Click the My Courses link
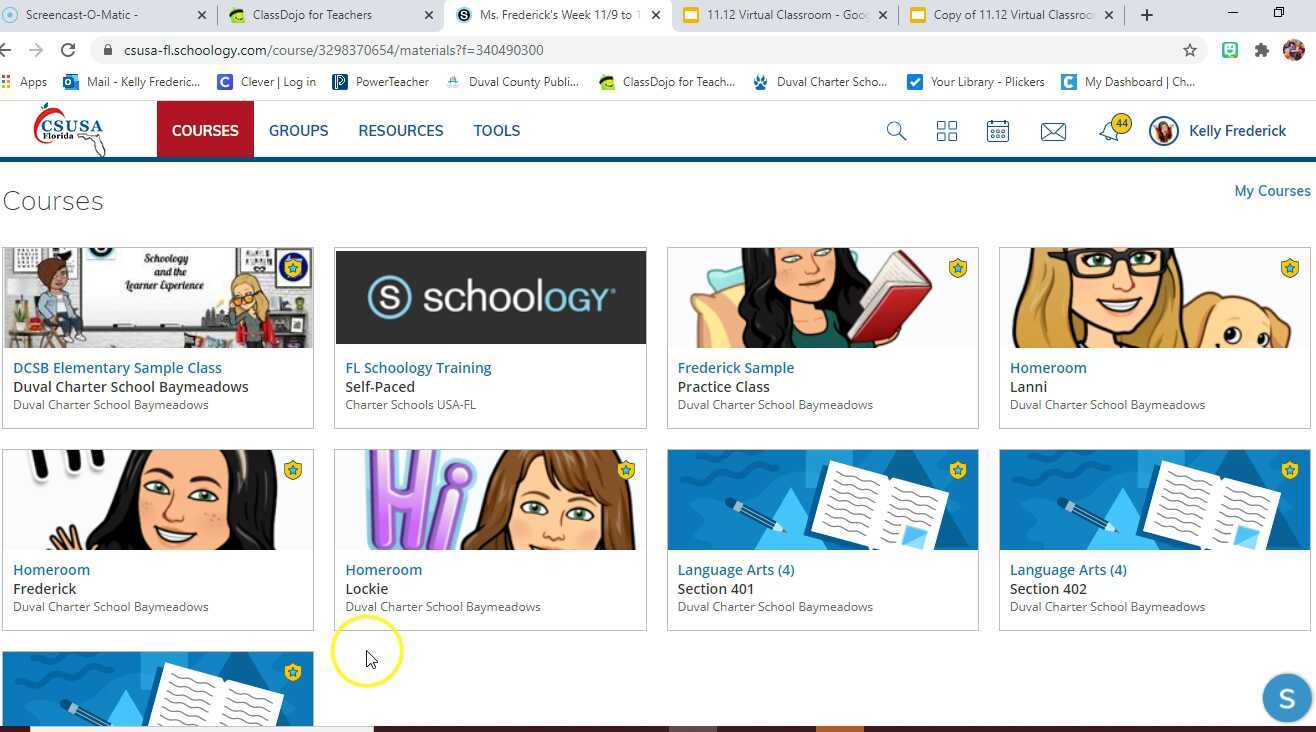1316x732 pixels. (x=1272, y=191)
